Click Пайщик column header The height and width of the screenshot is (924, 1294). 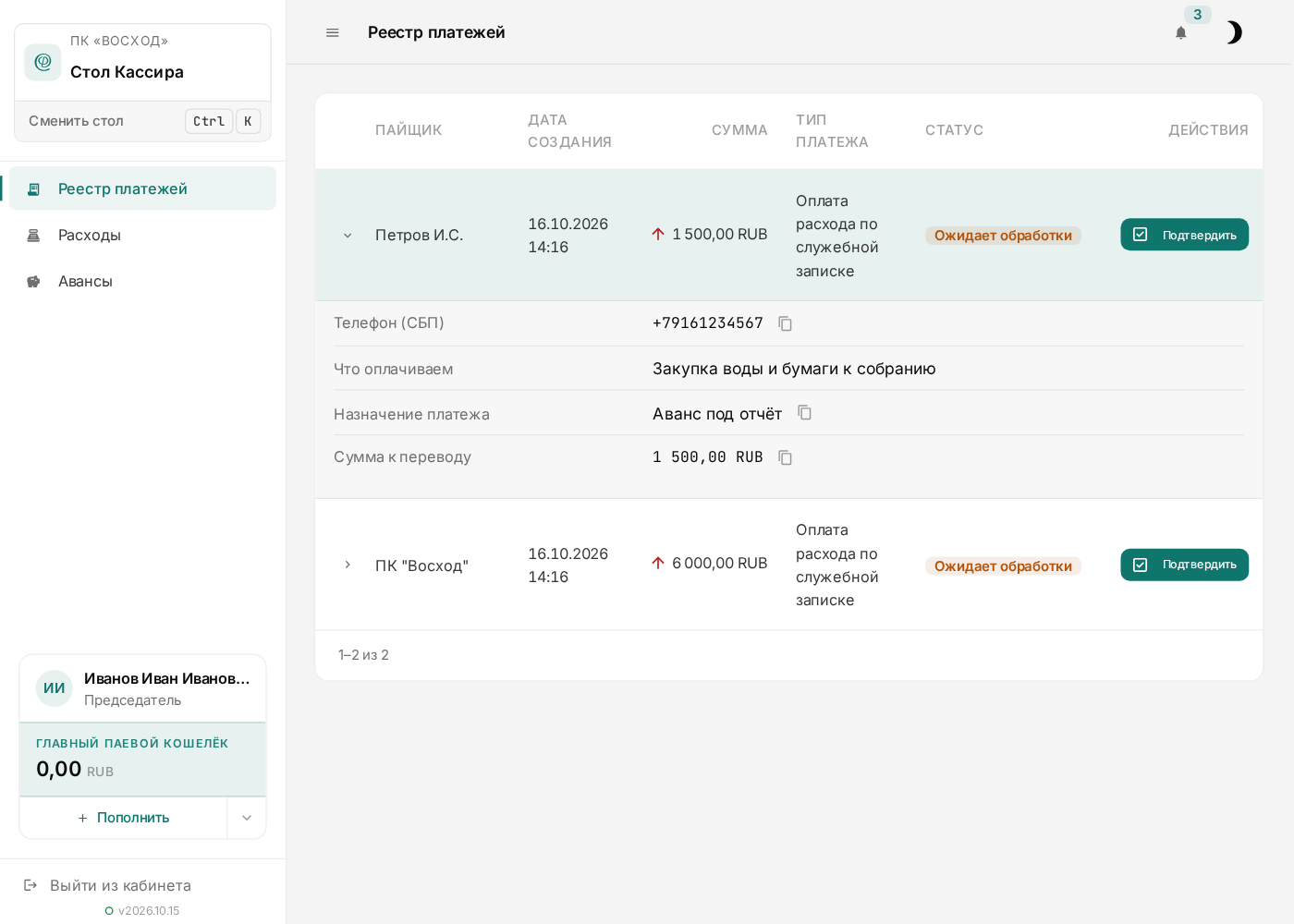tap(409, 130)
